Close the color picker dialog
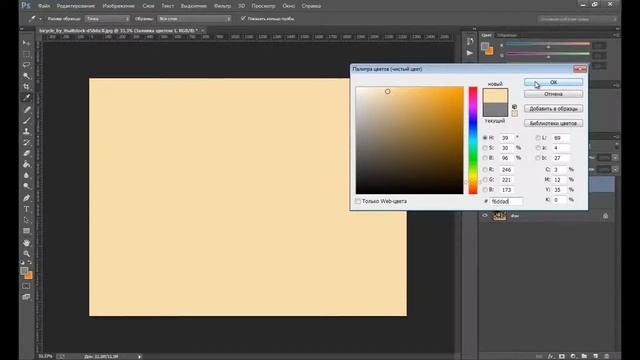Viewport: 640px width, 360px height. click(x=580, y=69)
